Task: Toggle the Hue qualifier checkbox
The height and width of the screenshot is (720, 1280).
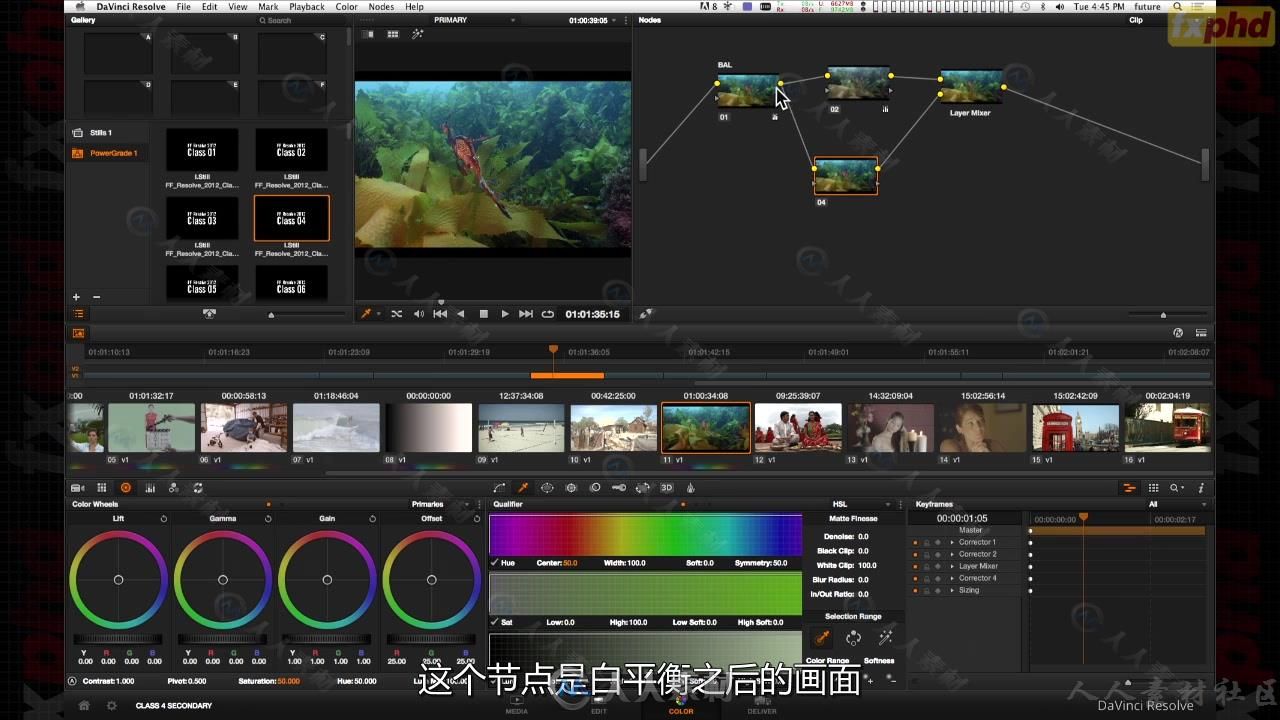Action: tap(495, 563)
